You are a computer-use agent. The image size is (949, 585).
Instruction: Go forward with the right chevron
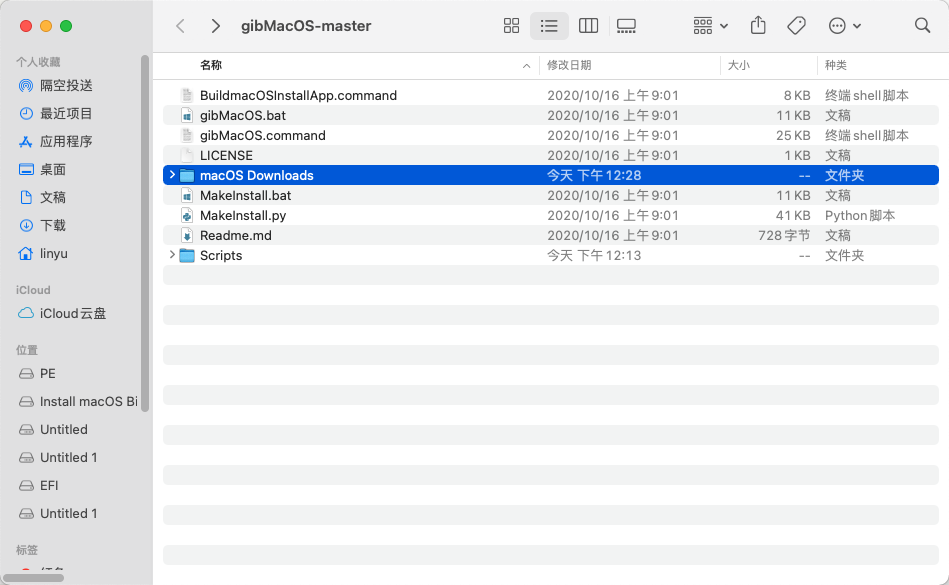215,26
